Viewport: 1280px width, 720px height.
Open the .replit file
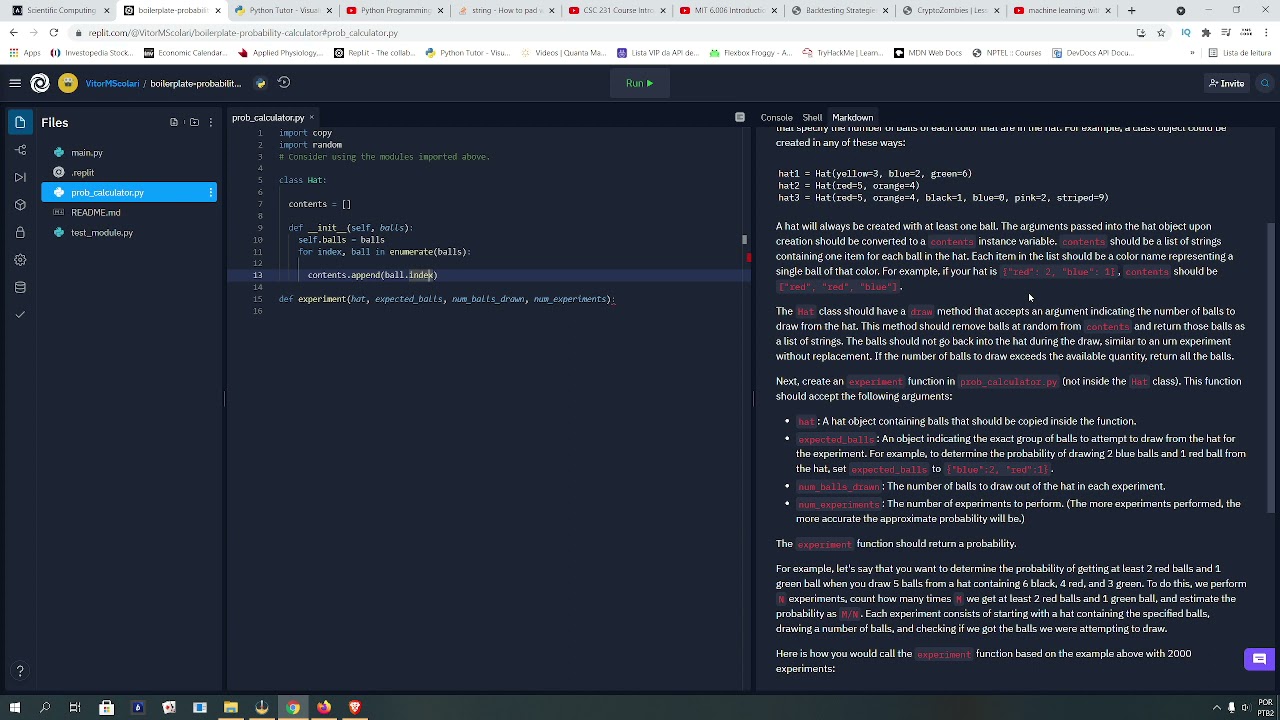(129, 172)
